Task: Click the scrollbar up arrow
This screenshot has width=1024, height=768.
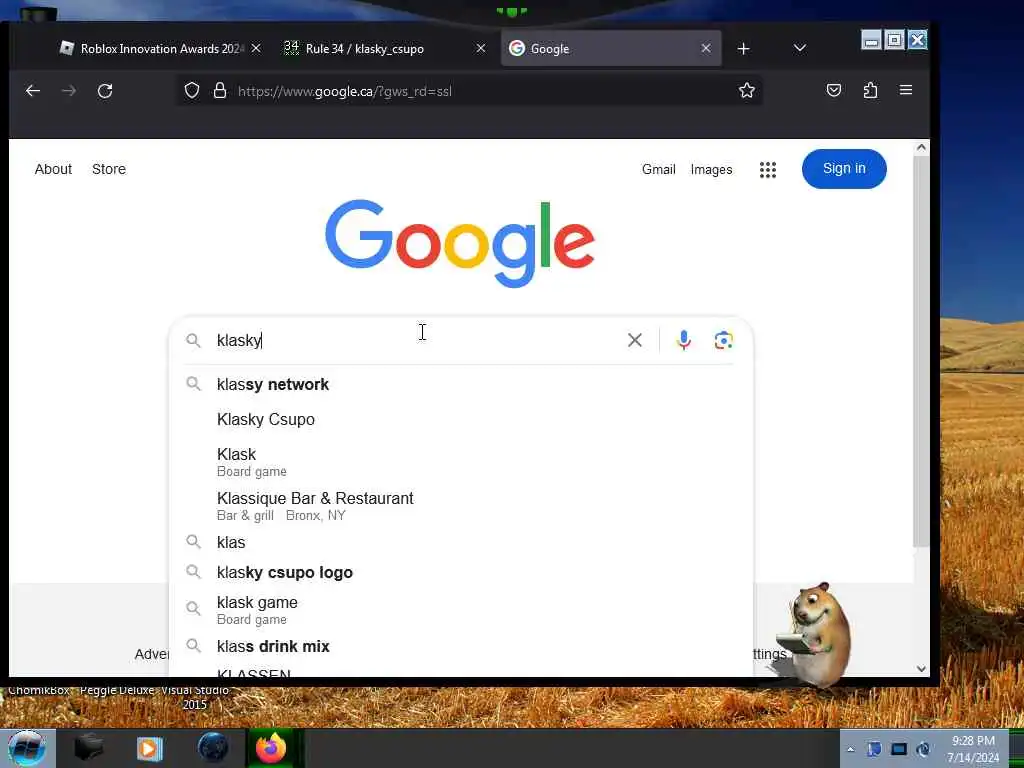Action: pyautogui.click(x=921, y=147)
